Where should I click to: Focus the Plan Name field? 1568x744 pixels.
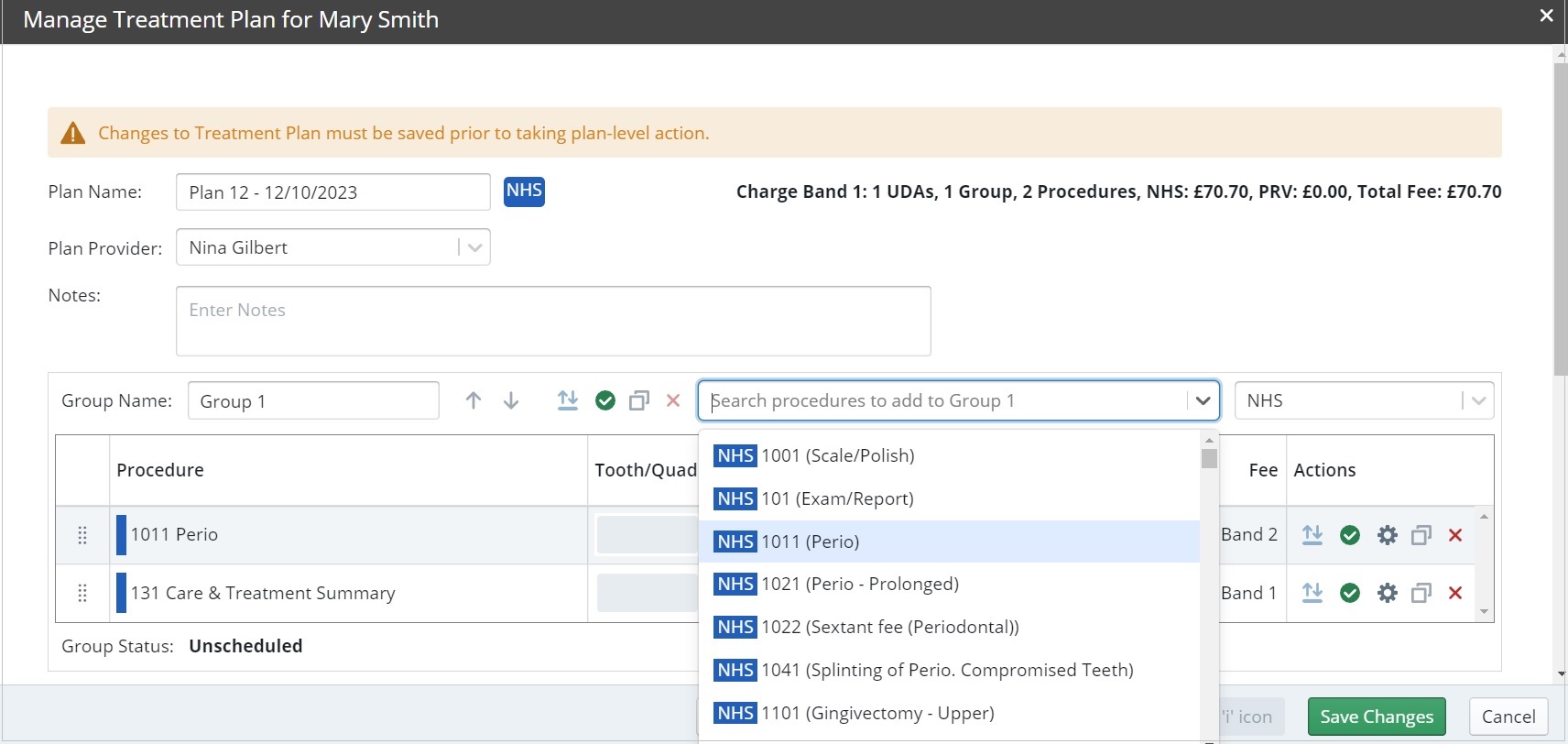pos(333,192)
